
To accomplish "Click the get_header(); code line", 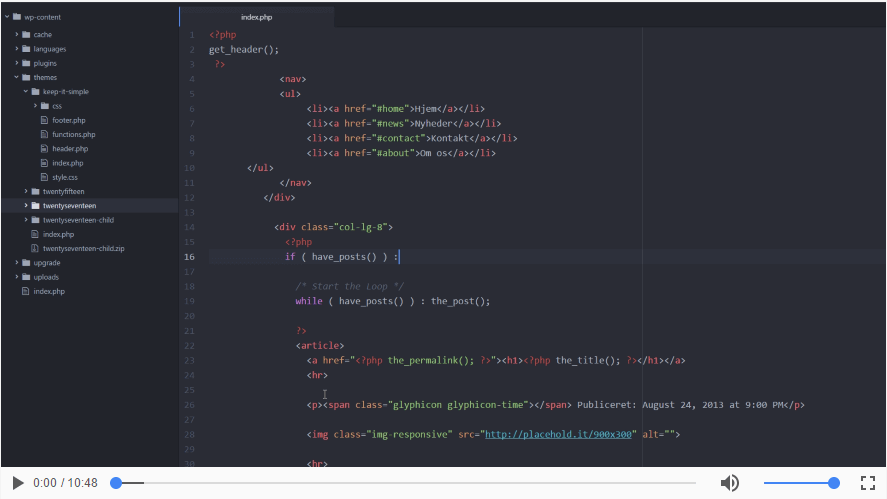I will (x=244, y=50).
